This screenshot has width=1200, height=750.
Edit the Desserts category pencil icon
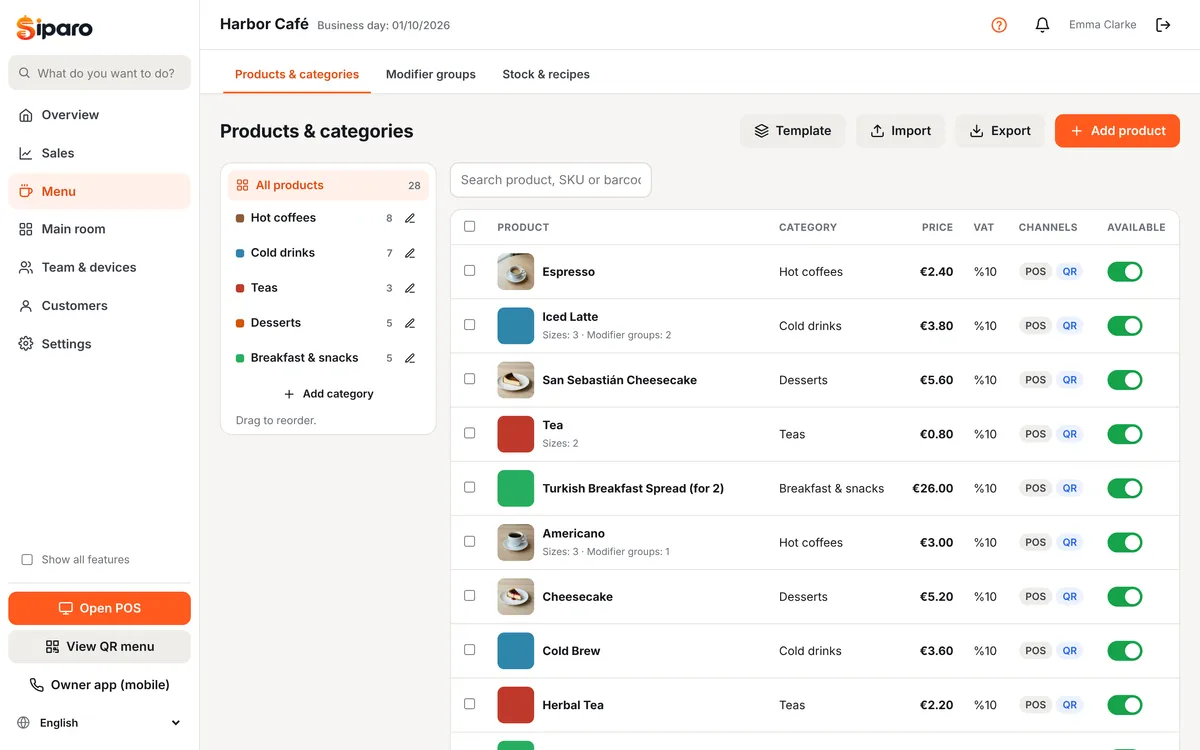tap(410, 323)
